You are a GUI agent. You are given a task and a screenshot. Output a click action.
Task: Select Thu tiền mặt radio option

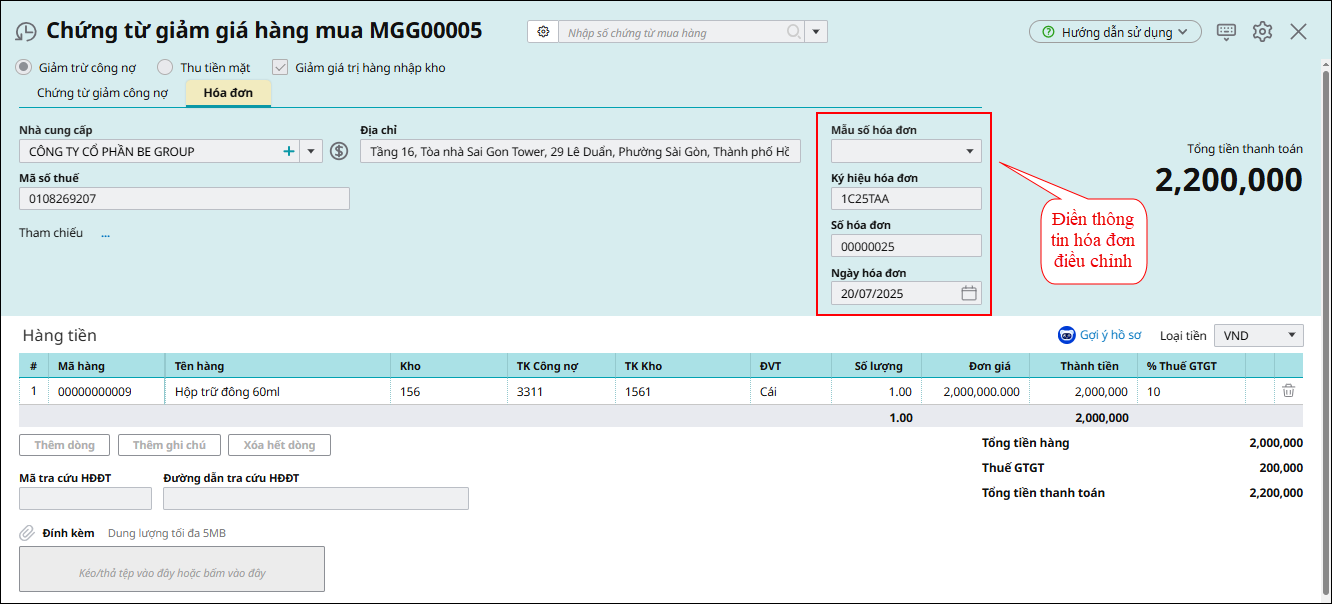(x=166, y=68)
